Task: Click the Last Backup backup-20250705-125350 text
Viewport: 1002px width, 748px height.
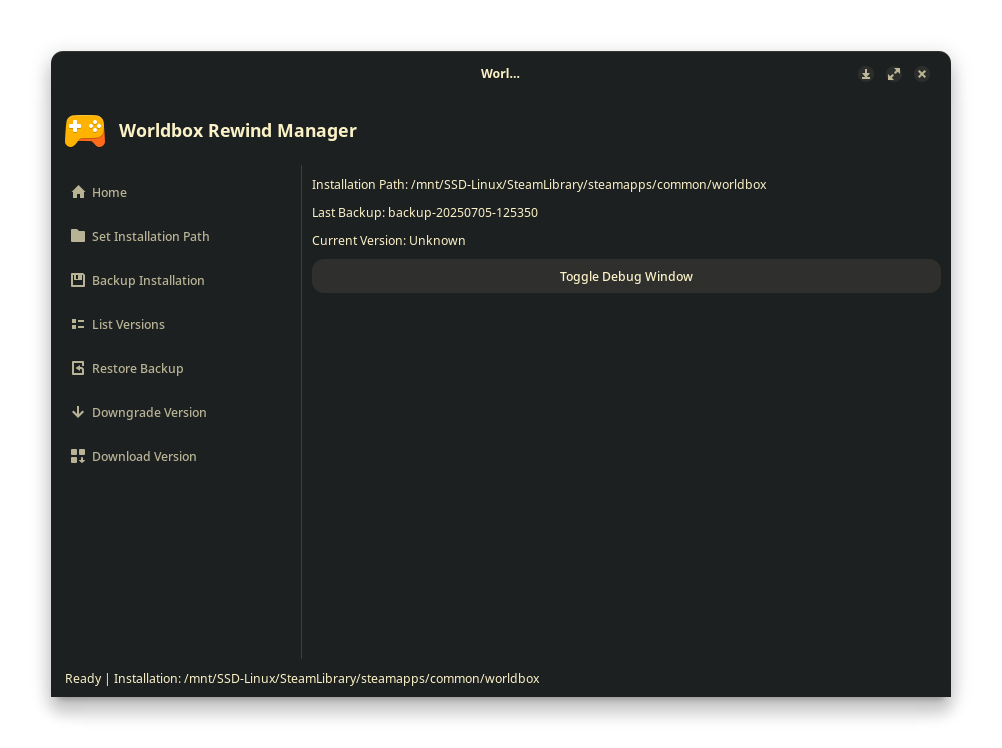Action: coord(425,213)
